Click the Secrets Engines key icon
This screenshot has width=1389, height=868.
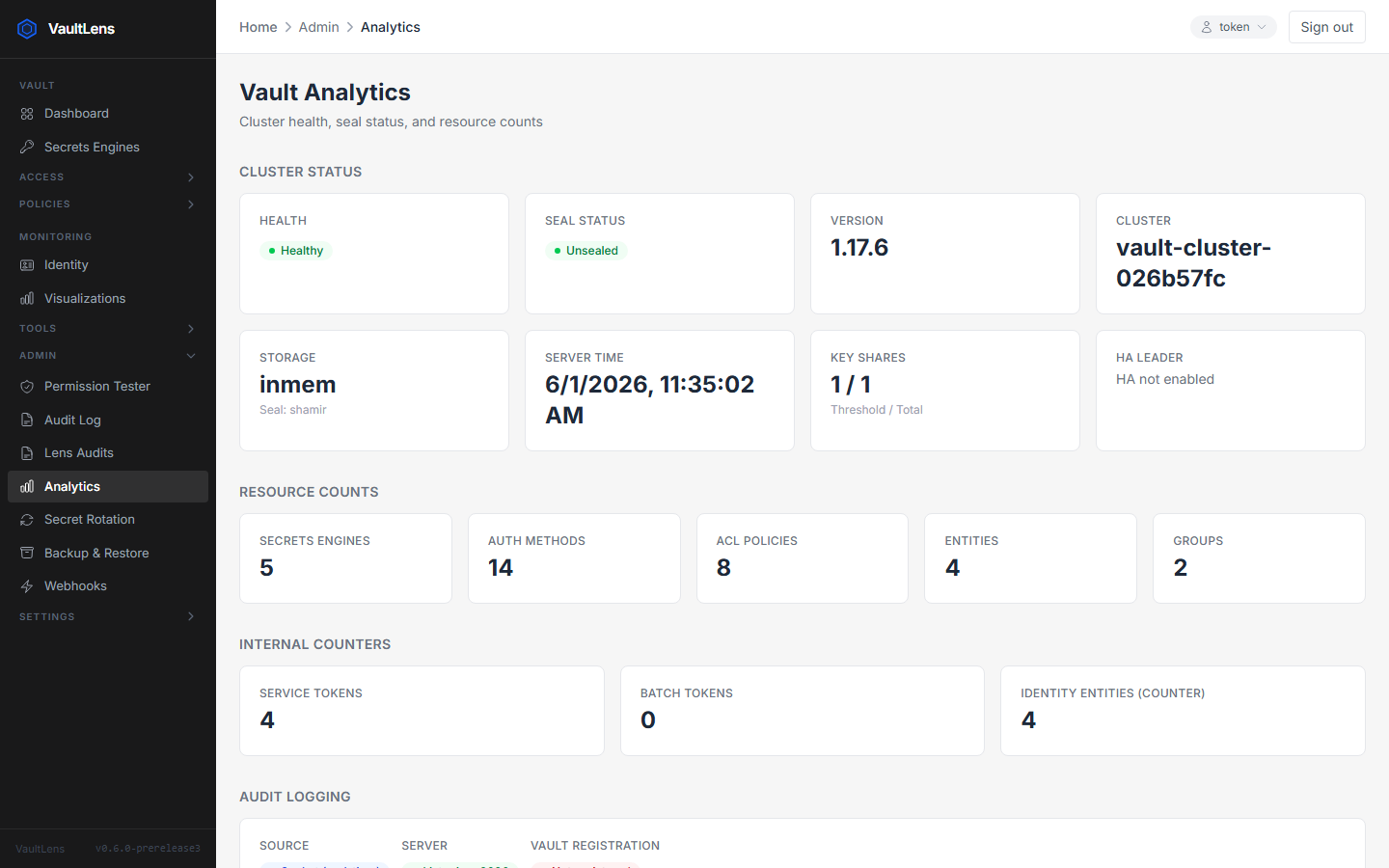[27, 147]
